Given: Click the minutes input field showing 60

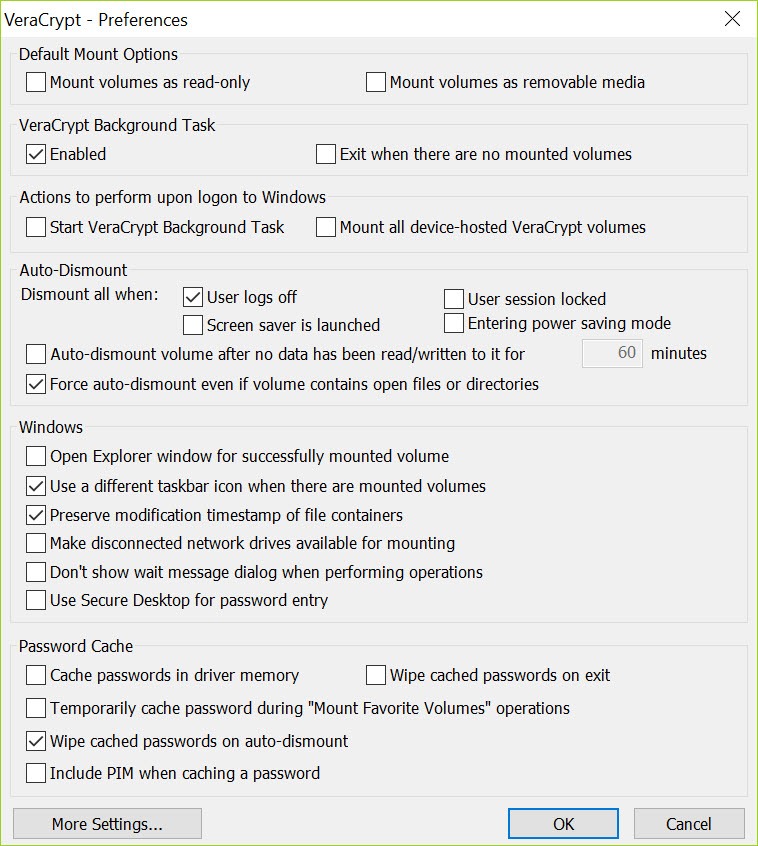Looking at the screenshot, I should pyautogui.click(x=612, y=353).
